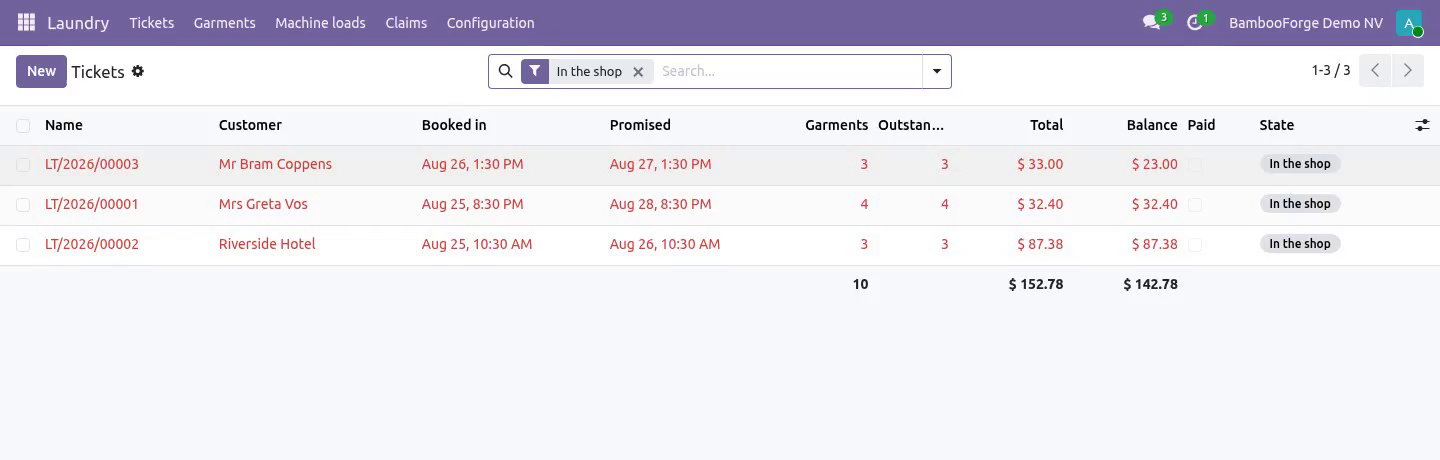Click total amount $ 87.38
The width and height of the screenshot is (1440, 460).
coord(1040,244)
